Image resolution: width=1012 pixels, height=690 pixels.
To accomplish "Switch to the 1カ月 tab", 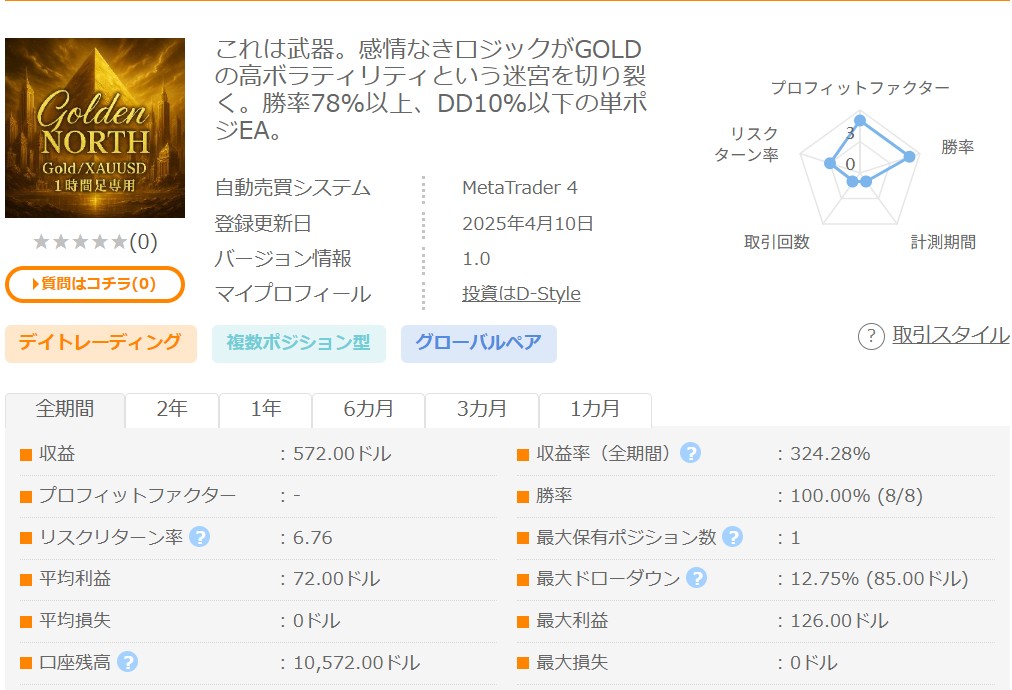I will tap(595, 409).
